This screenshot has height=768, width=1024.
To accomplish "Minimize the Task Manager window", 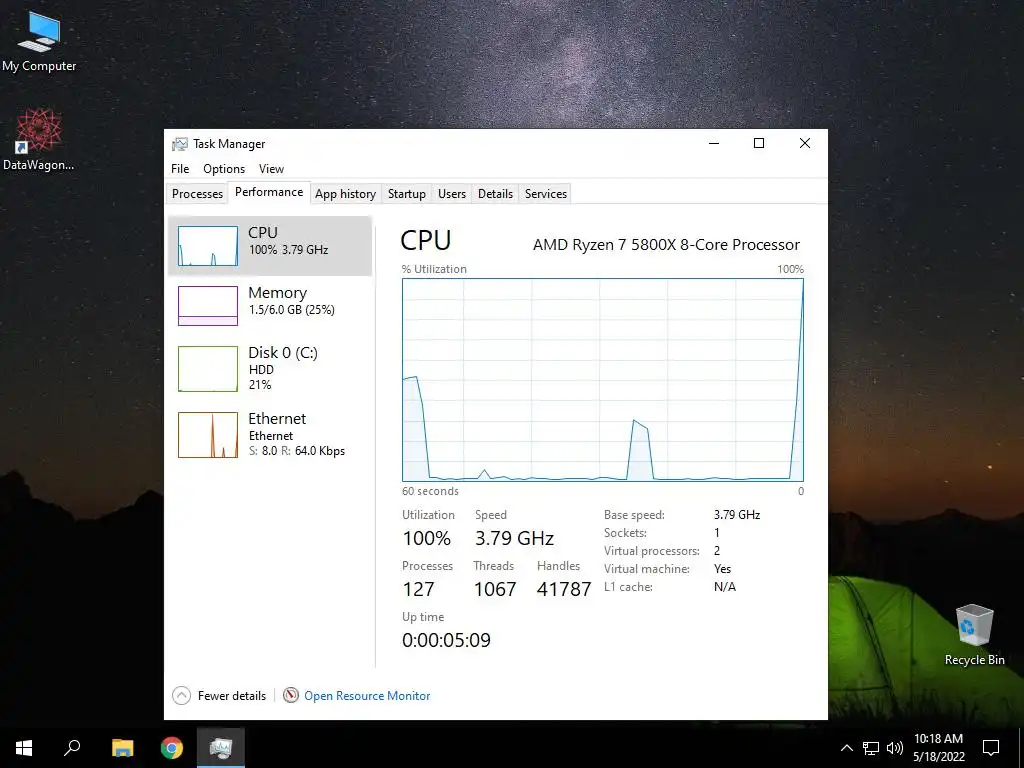I will point(714,143).
